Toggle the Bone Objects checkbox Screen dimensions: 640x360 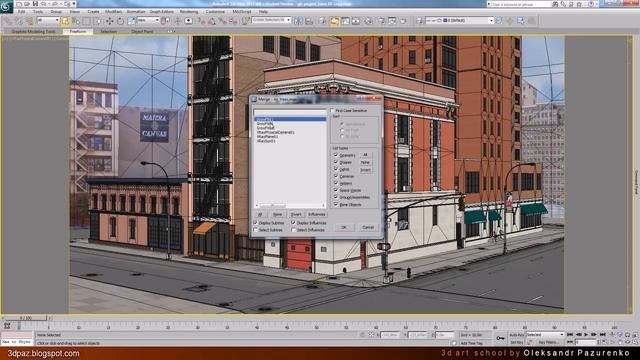point(336,204)
